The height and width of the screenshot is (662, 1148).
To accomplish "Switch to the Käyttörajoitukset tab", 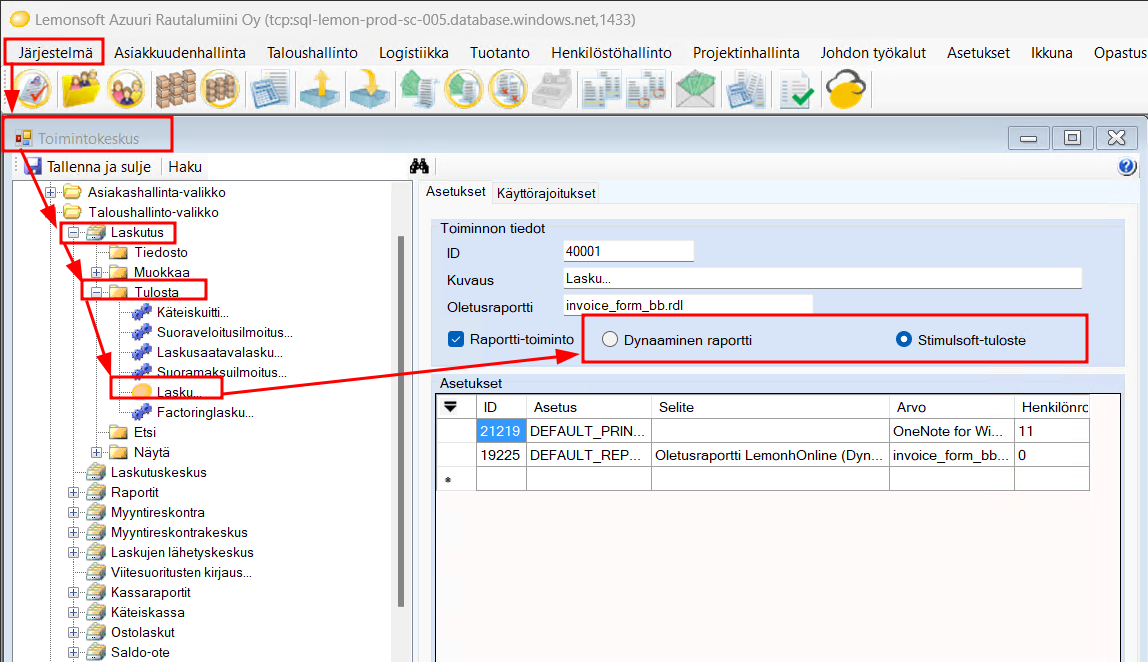I will click(546, 192).
